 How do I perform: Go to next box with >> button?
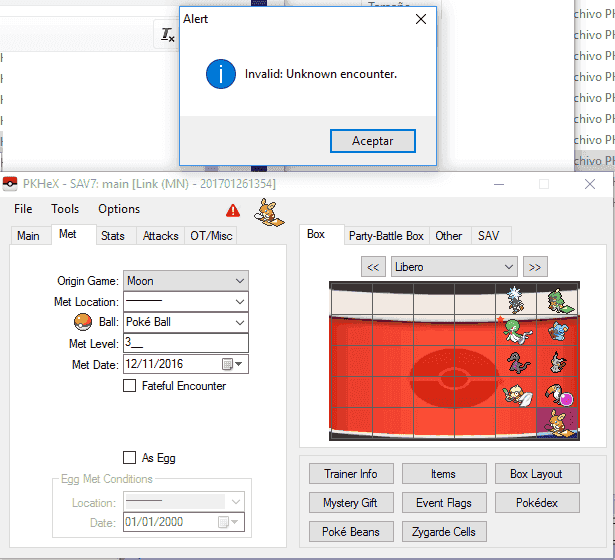point(535,267)
